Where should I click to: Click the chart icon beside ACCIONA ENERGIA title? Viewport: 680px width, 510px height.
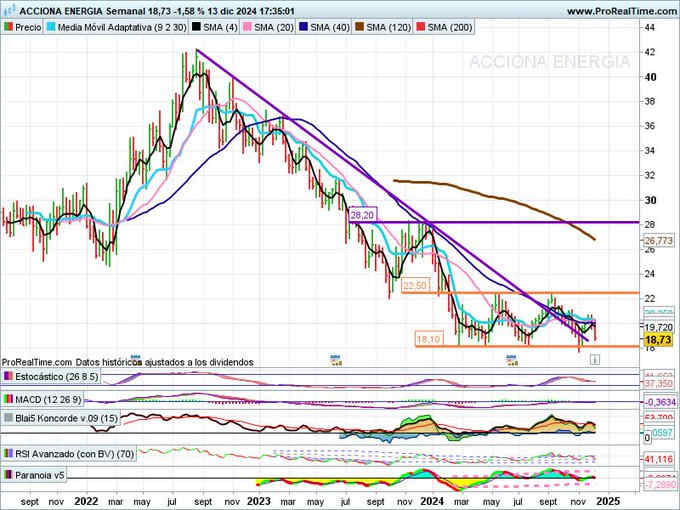[x=9, y=10]
